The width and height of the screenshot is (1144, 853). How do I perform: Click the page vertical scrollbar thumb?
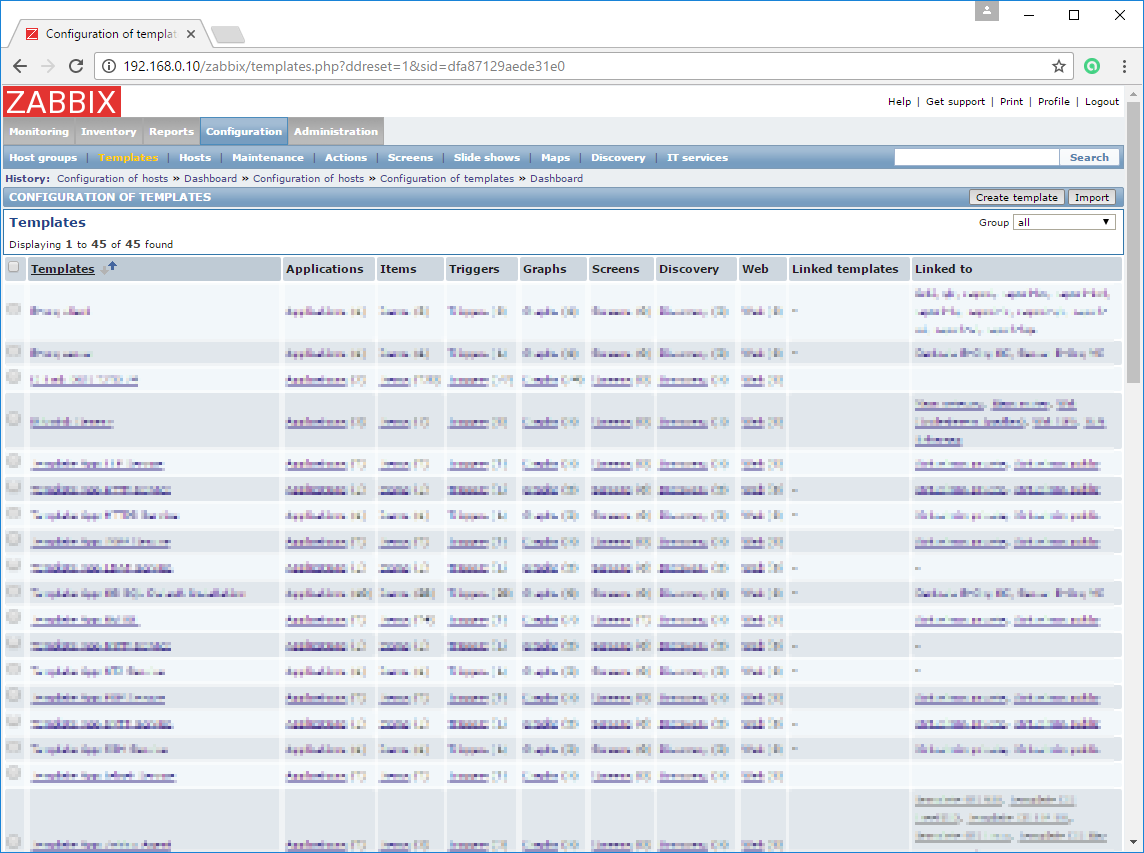1133,241
